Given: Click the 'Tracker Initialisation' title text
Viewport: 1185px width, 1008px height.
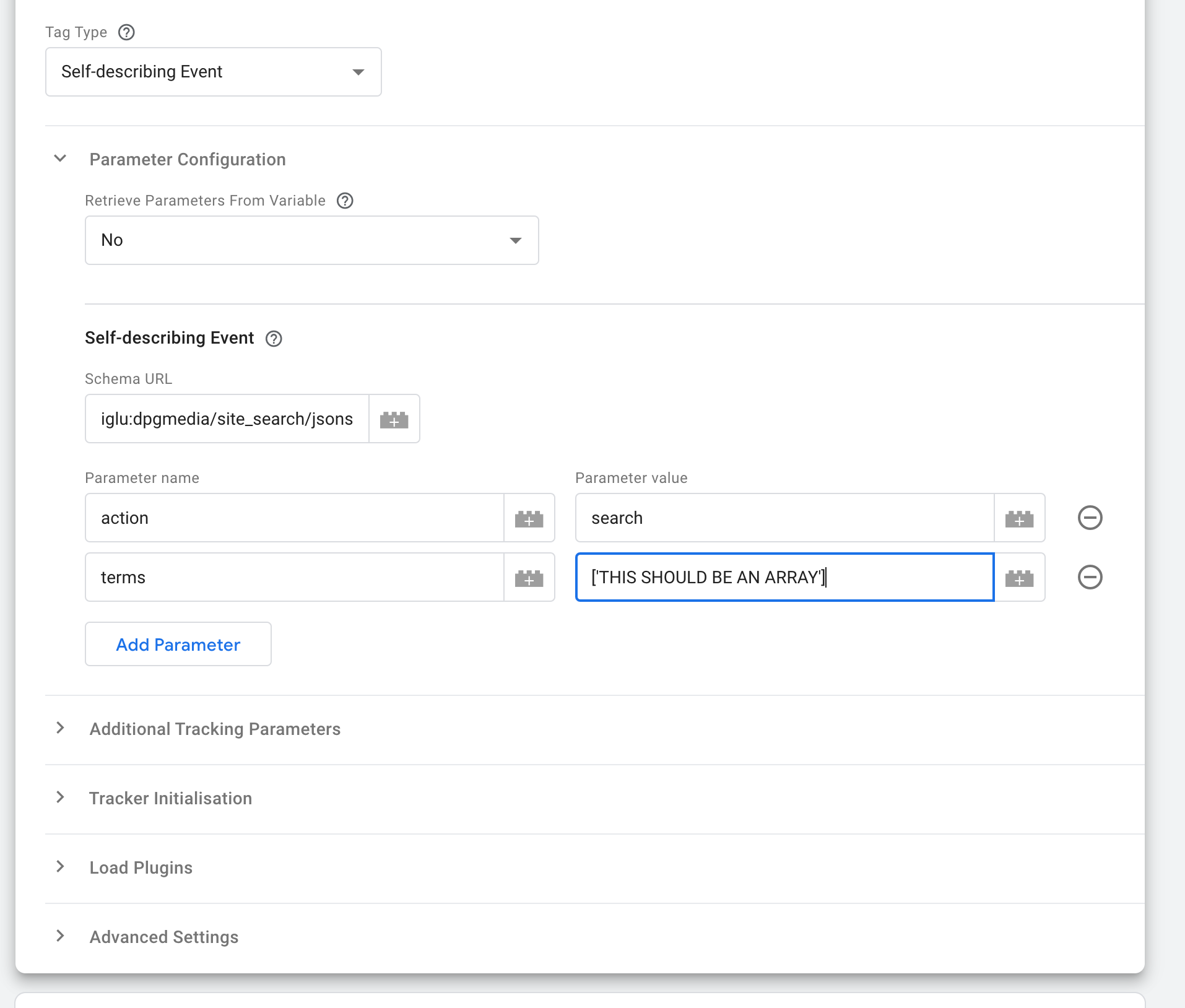Looking at the screenshot, I should 171,799.
